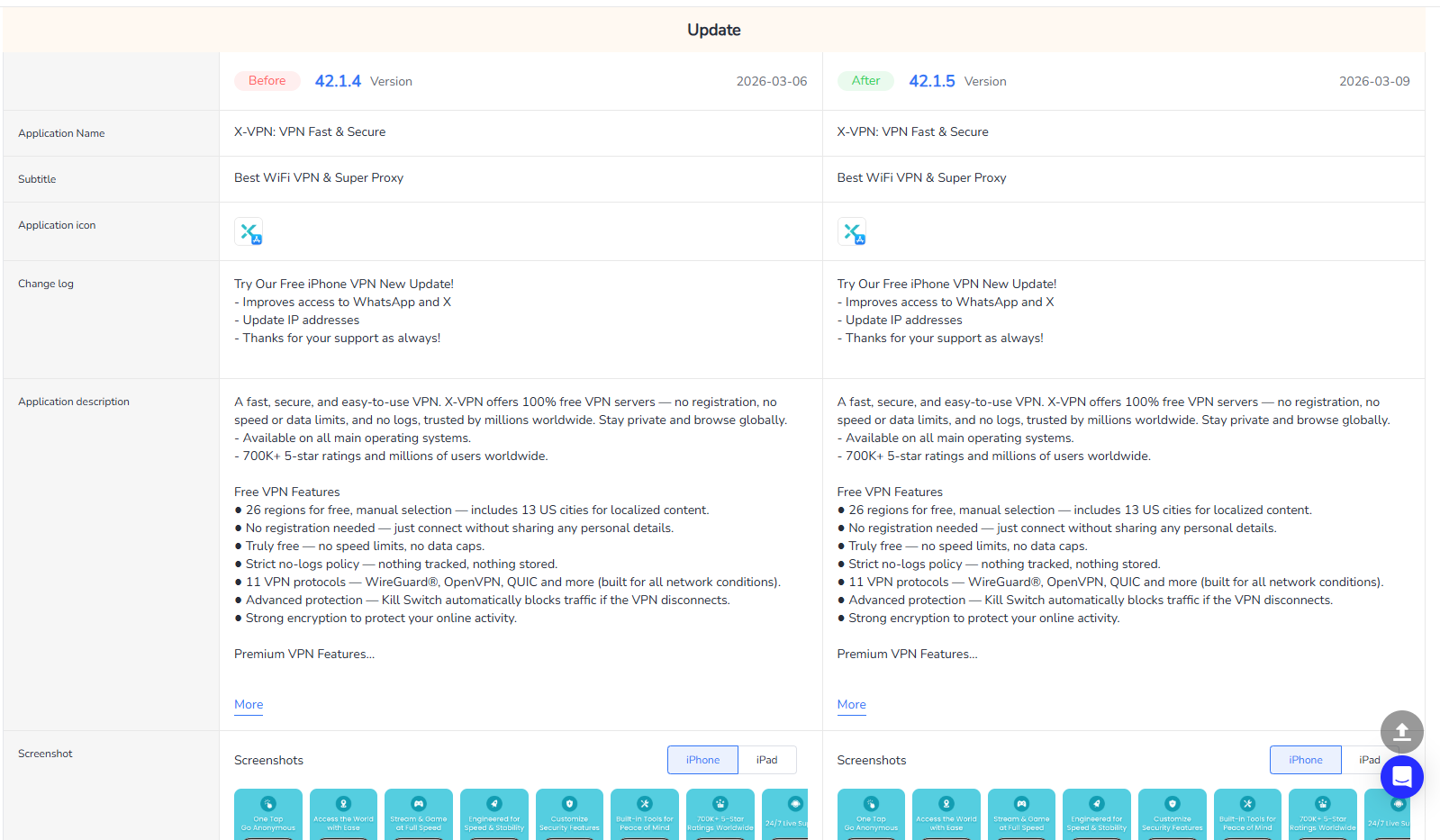Open 'Customize Security Features' screenshot in After column
The image size is (1440, 840).
pyautogui.click(x=1172, y=814)
